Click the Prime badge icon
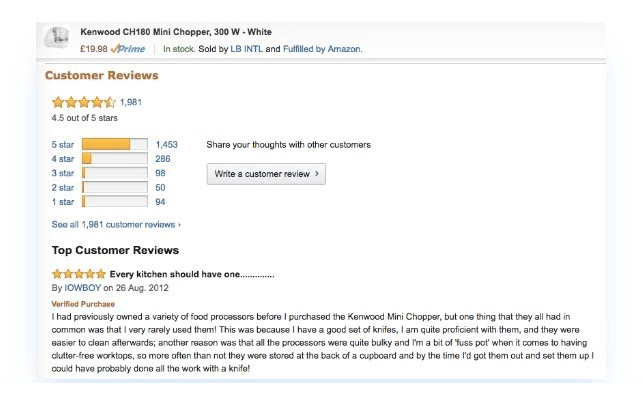This screenshot has width=643, height=400. point(130,48)
